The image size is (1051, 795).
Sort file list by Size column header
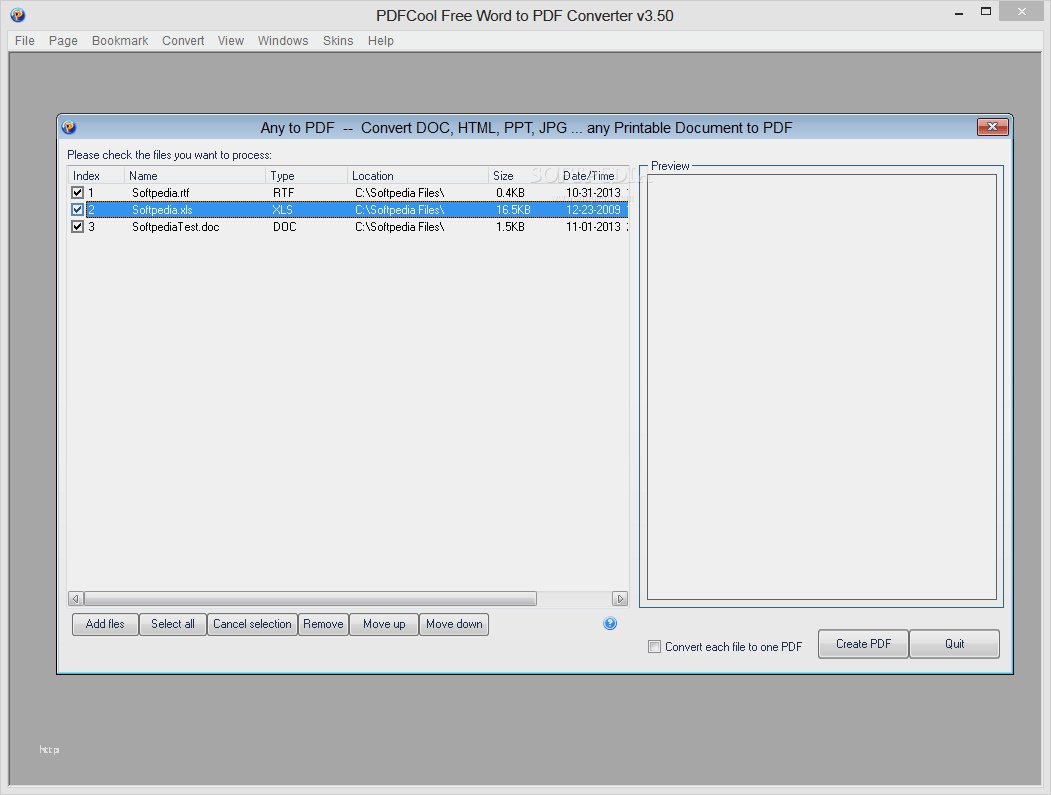tap(523, 176)
